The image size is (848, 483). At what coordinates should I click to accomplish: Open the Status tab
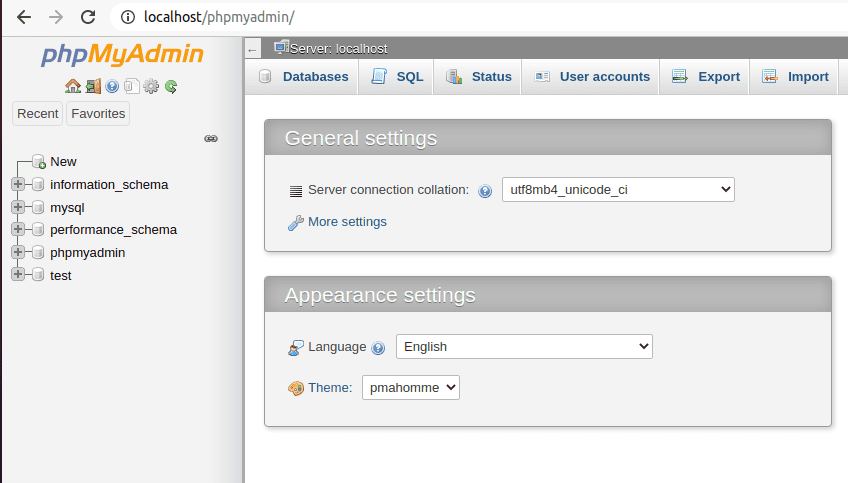point(478,77)
